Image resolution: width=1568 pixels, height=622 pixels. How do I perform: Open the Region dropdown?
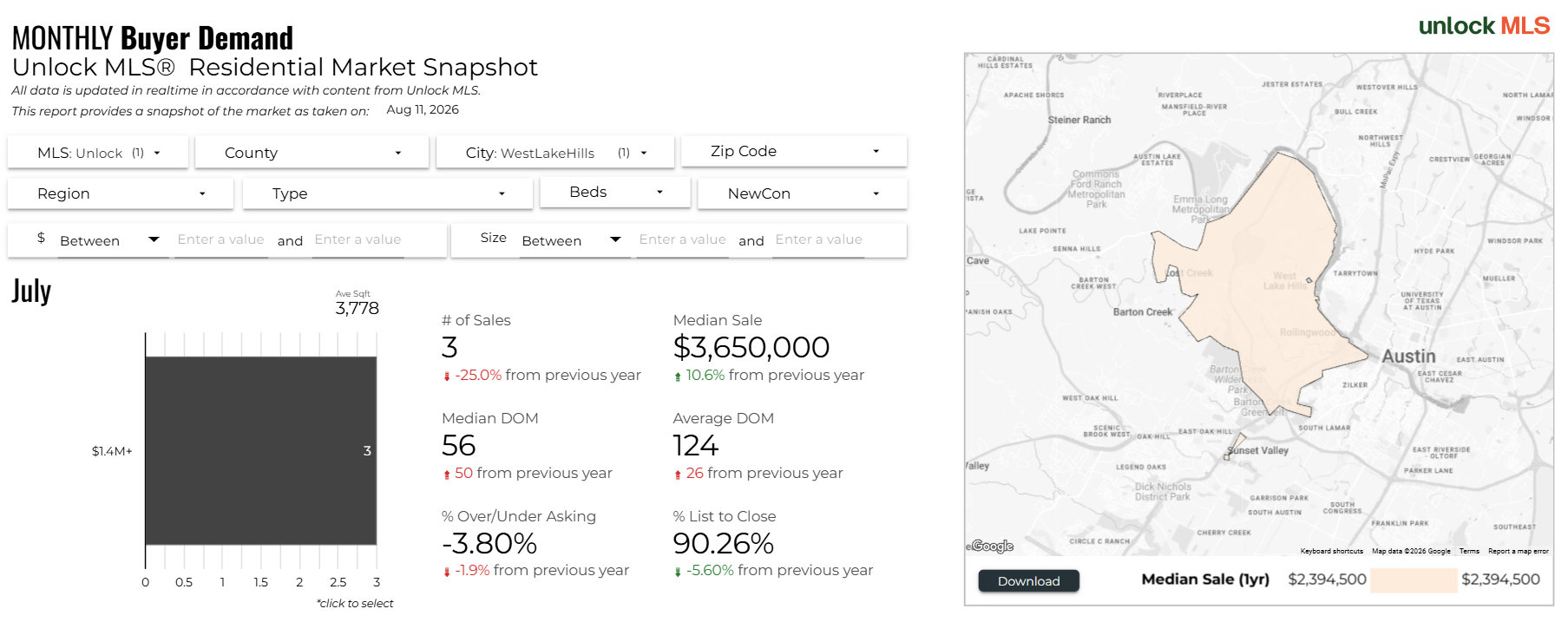pyautogui.click(x=121, y=193)
